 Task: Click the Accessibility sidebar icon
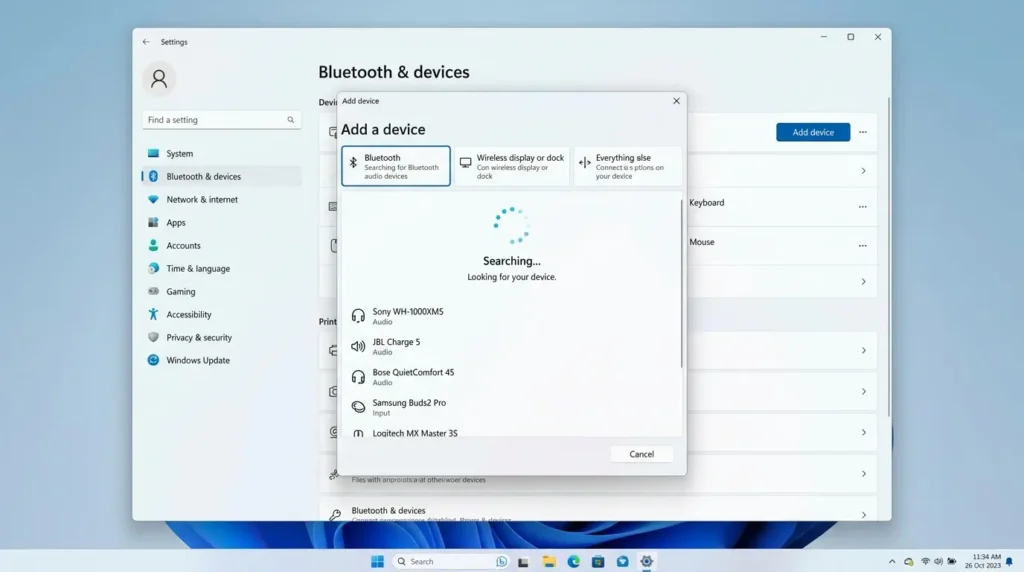153,314
